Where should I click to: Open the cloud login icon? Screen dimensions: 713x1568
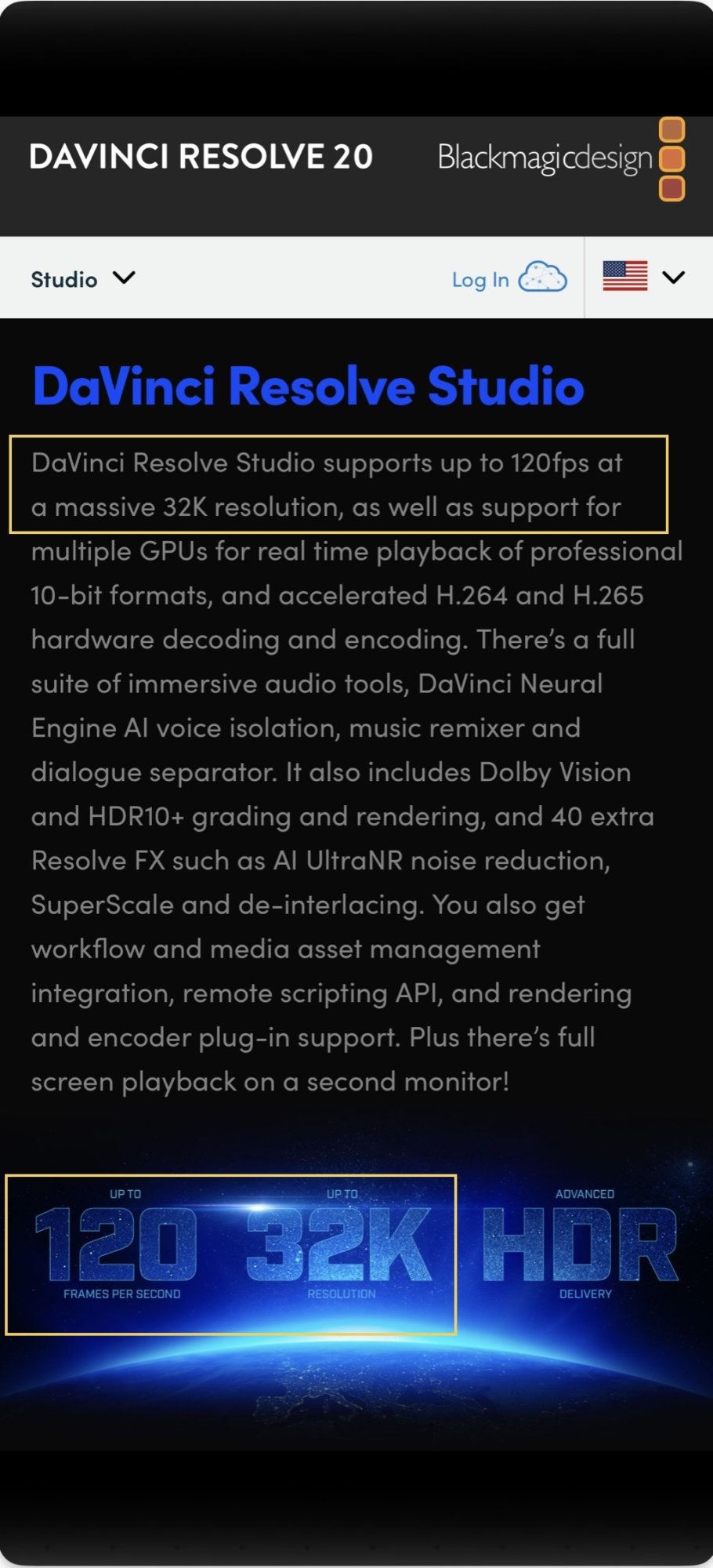(x=543, y=278)
